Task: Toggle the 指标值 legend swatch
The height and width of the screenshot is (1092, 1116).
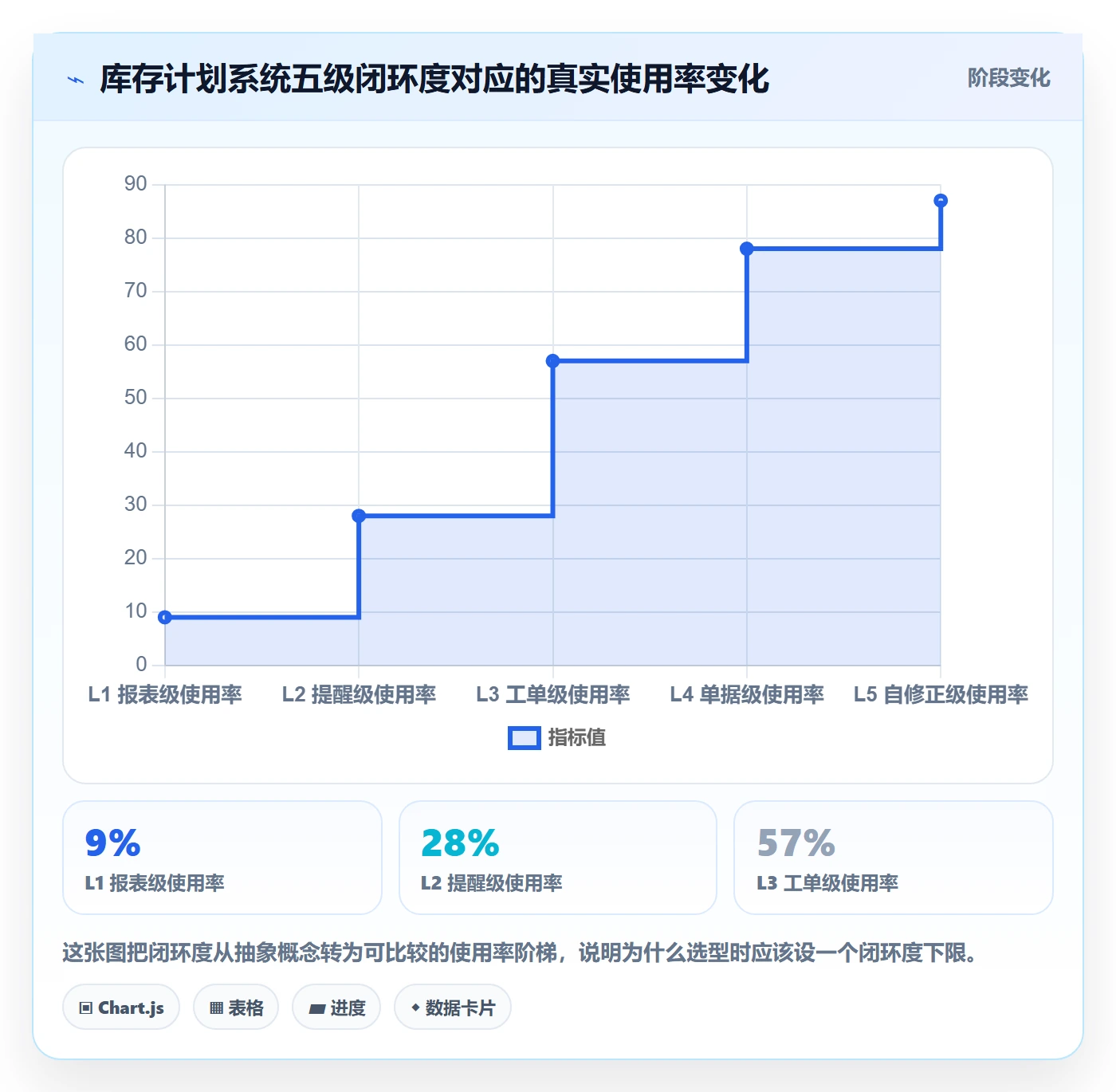Action: tap(525, 738)
